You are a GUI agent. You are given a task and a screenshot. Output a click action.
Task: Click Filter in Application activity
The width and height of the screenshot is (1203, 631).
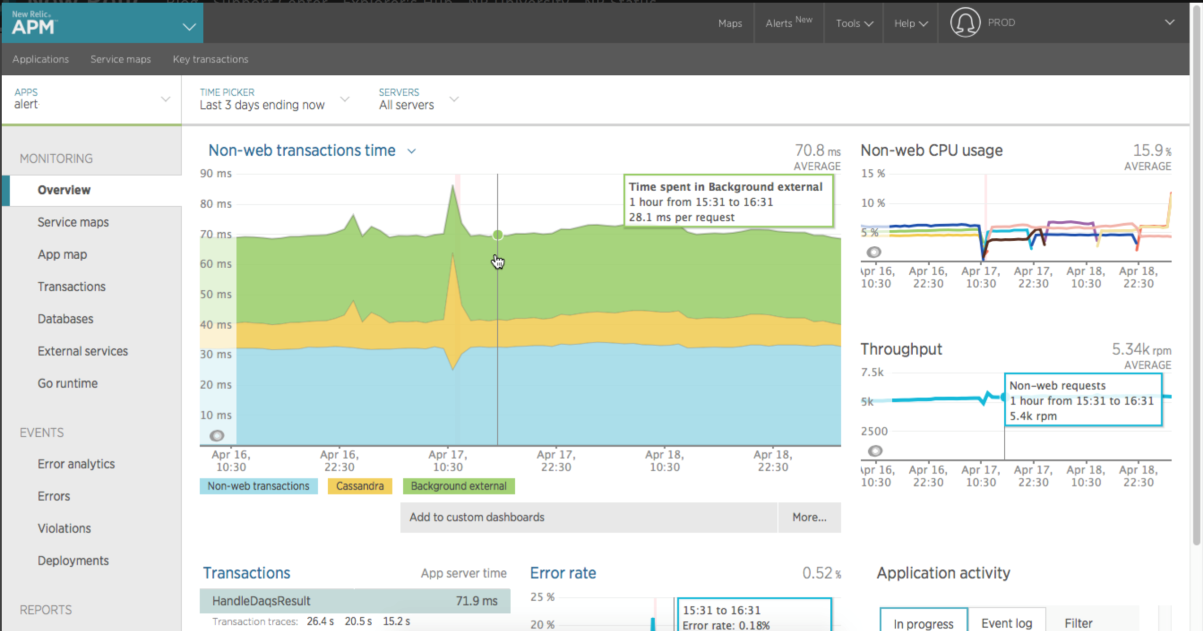(1078, 623)
